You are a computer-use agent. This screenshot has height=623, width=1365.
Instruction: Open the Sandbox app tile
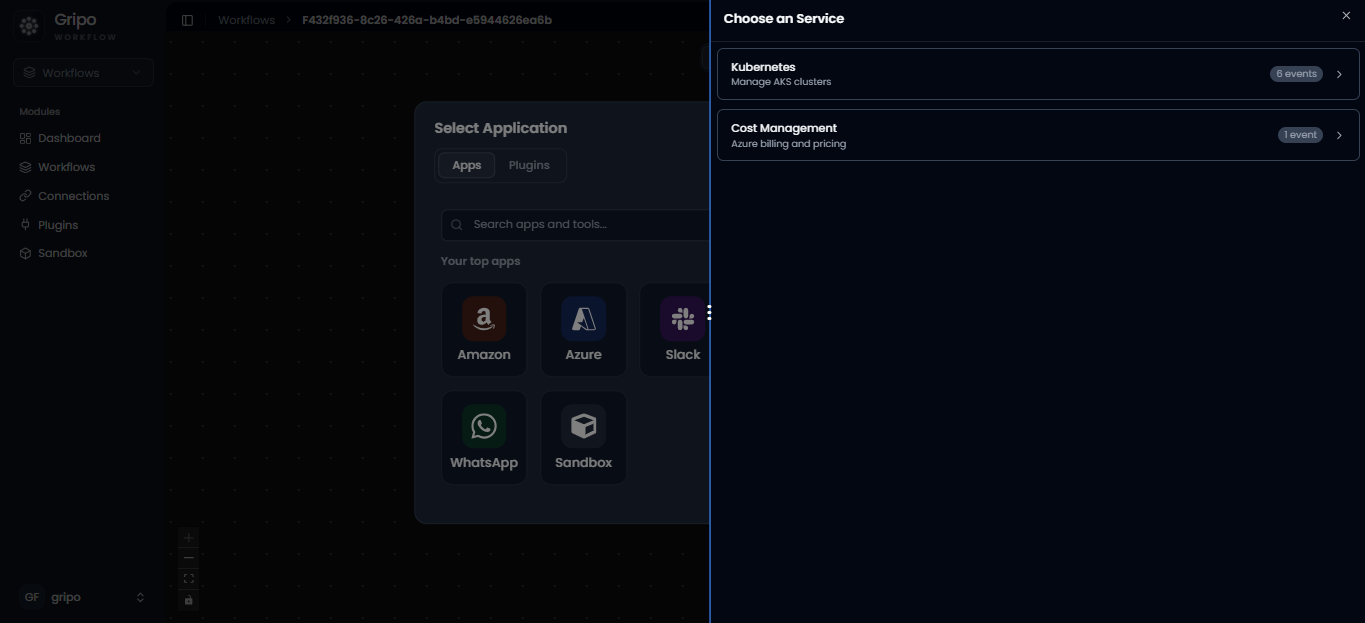coord(583,438)
